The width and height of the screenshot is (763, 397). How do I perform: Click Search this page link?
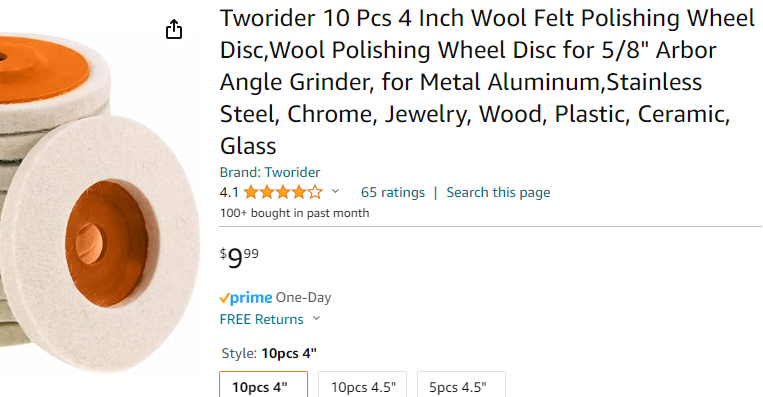pyautogui.click(x=498, y=193)
